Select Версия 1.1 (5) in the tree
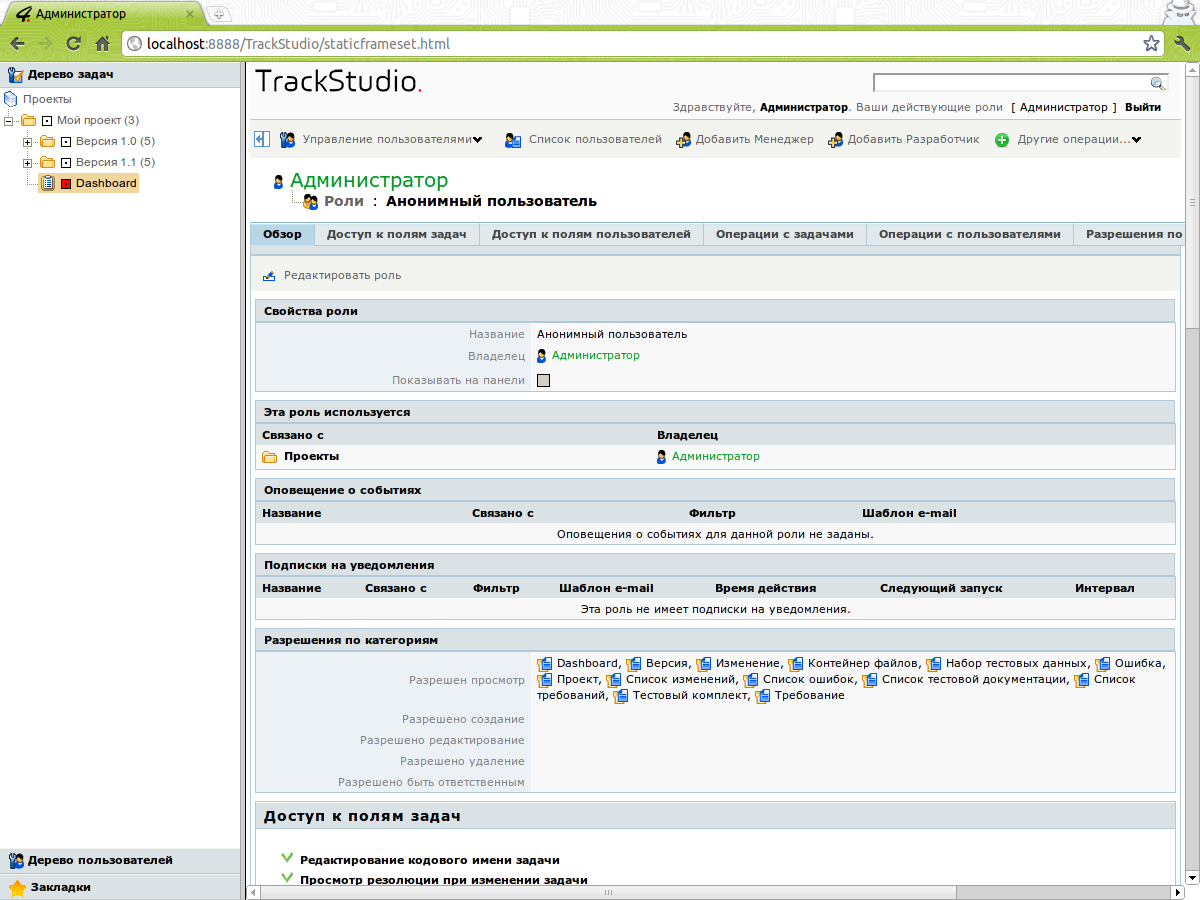Screen dimensions: 1200x900 pyautogui.click(x=115, y=162)
